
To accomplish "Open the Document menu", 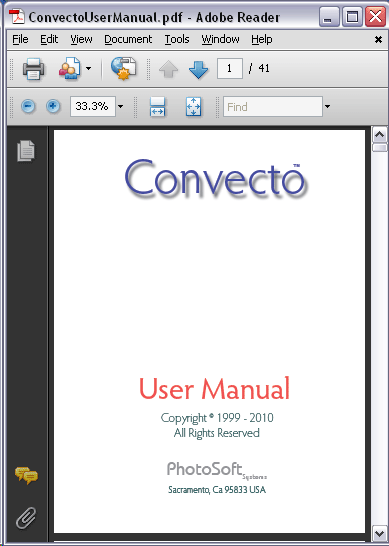I will click(x=128, y=39).
